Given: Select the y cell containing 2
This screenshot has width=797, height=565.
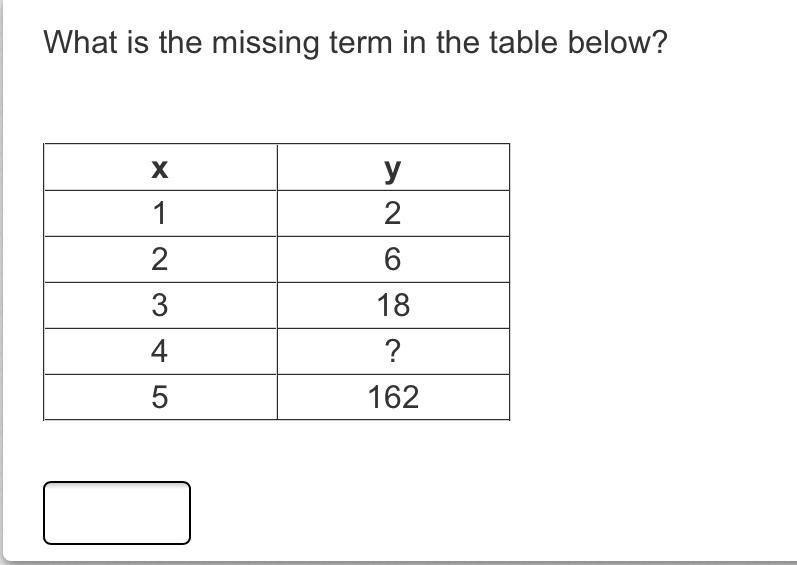Looking at the screenshot, I should pyautogui.click(x=393, y=213).
